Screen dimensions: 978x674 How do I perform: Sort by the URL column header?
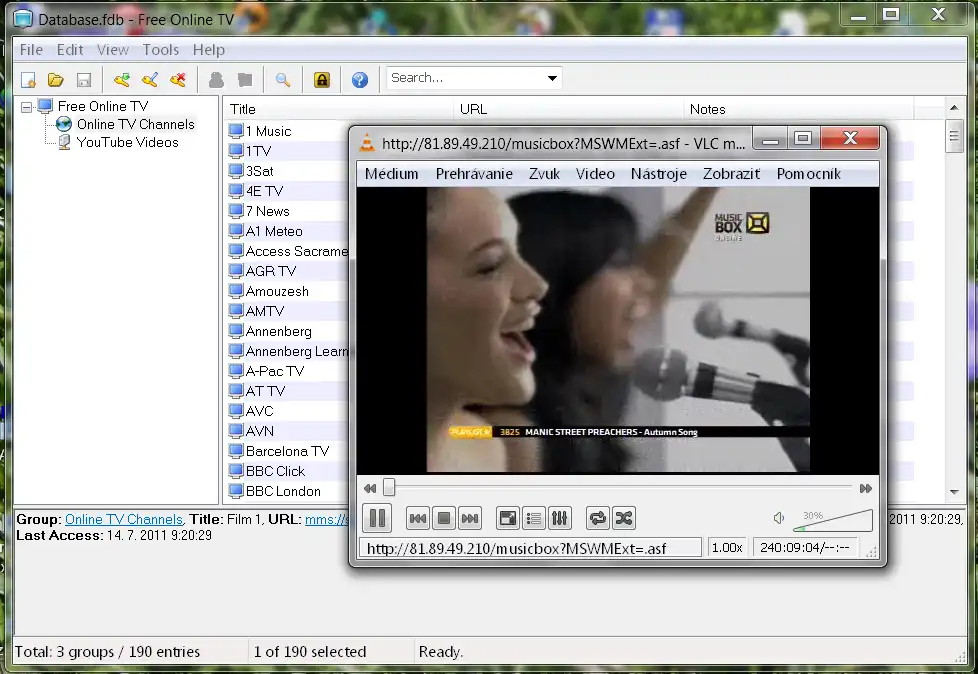tap(569, 109)
